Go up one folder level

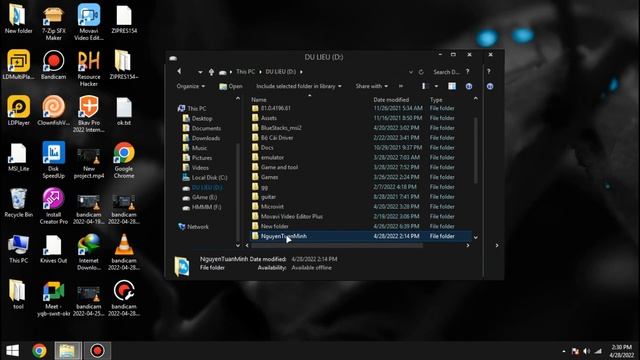211,72
